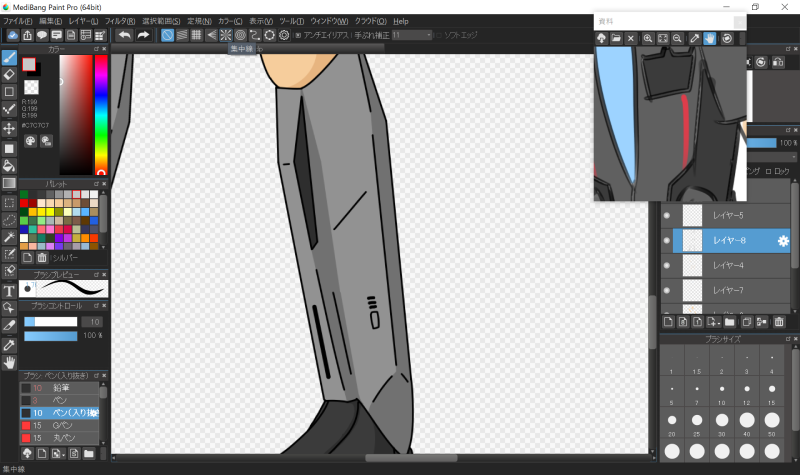
Task: Close the カラー panel
Action: pos(104,49)
